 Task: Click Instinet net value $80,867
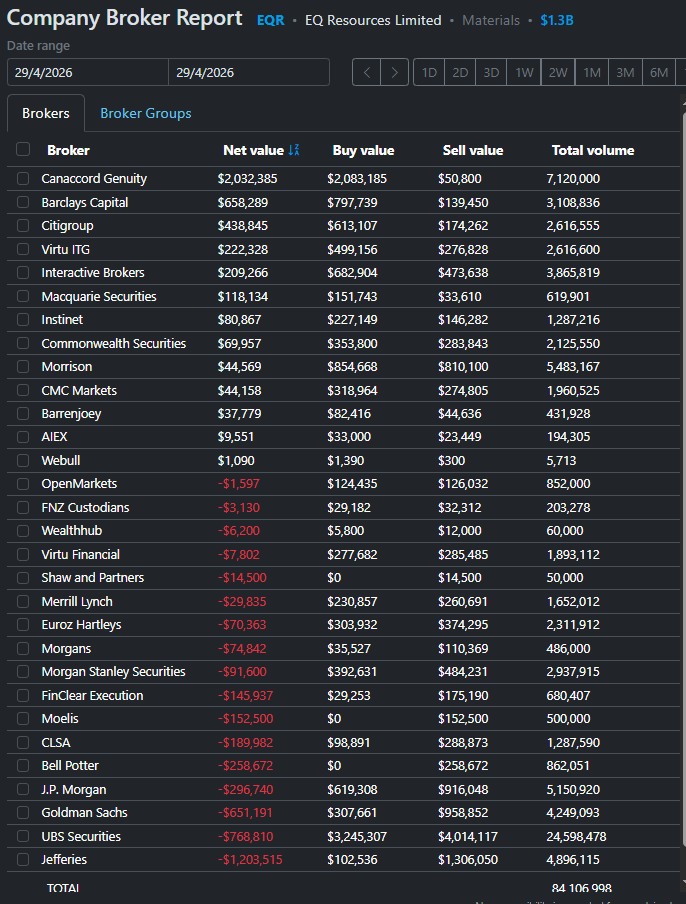[239, 319]
